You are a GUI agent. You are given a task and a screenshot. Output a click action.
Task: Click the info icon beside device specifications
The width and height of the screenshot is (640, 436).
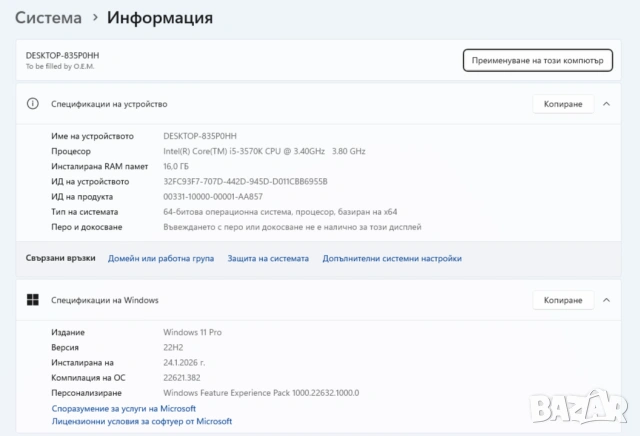33,104
